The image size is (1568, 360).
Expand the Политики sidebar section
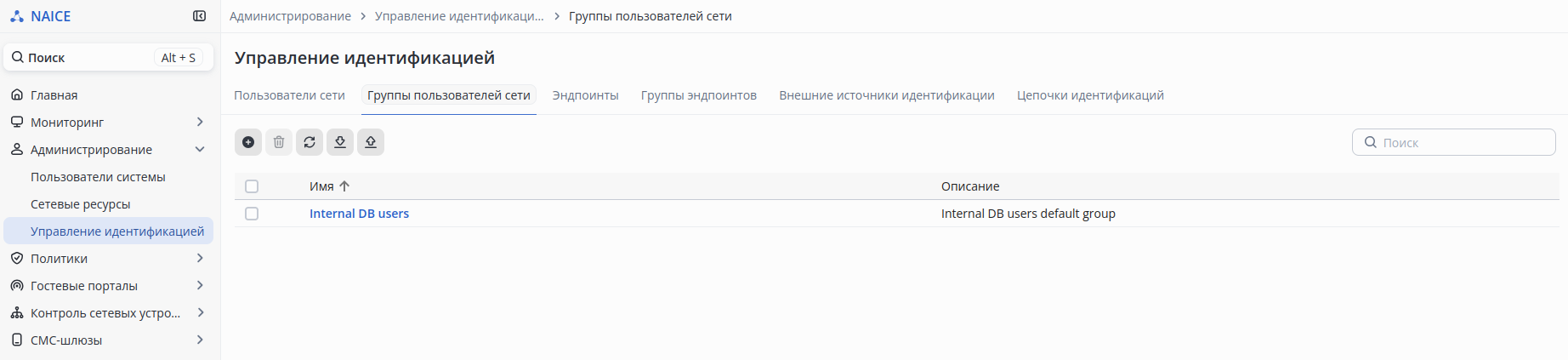click(x=200, y=259)
